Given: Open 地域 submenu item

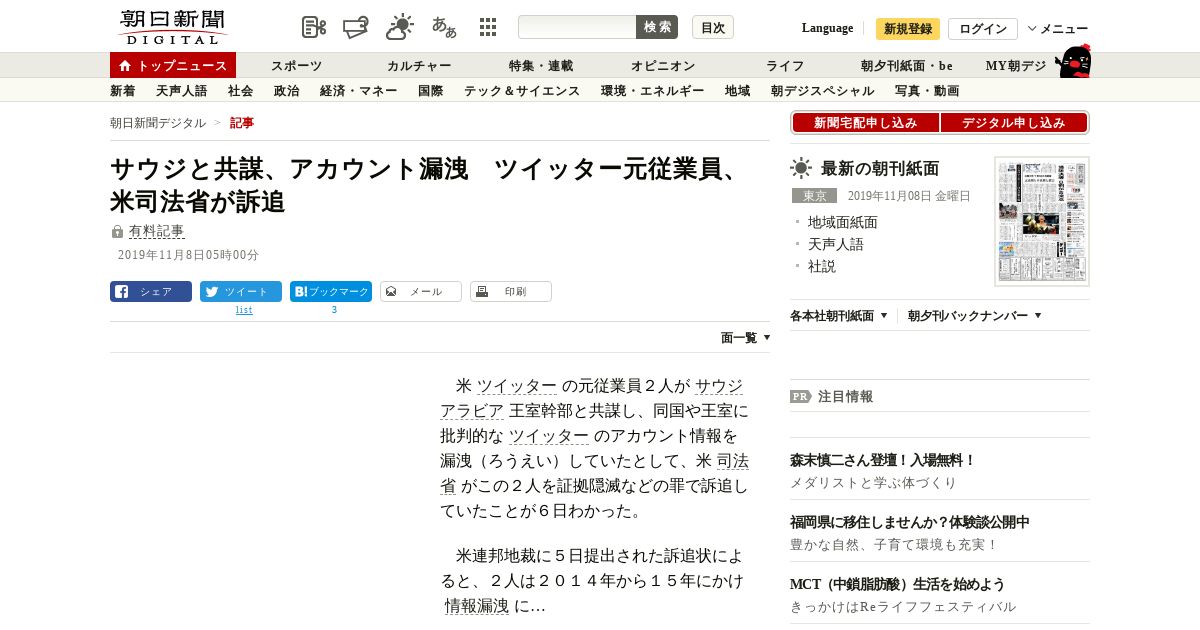Looking at the screenshot, I should [738, 91].
